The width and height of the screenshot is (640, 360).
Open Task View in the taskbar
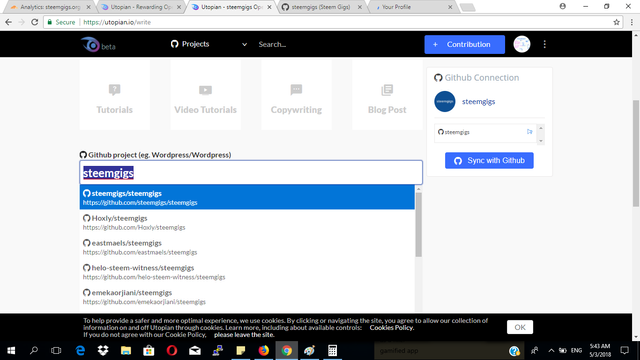click(x=56, y=350)
